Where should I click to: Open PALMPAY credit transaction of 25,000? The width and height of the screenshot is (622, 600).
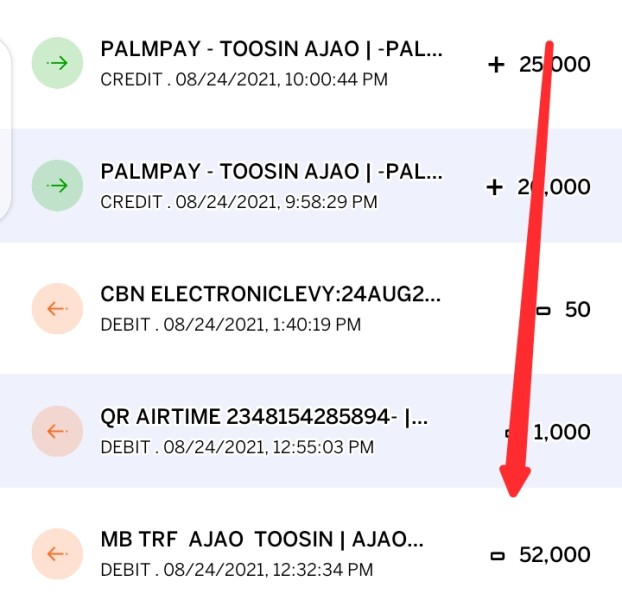coord(311,63)
